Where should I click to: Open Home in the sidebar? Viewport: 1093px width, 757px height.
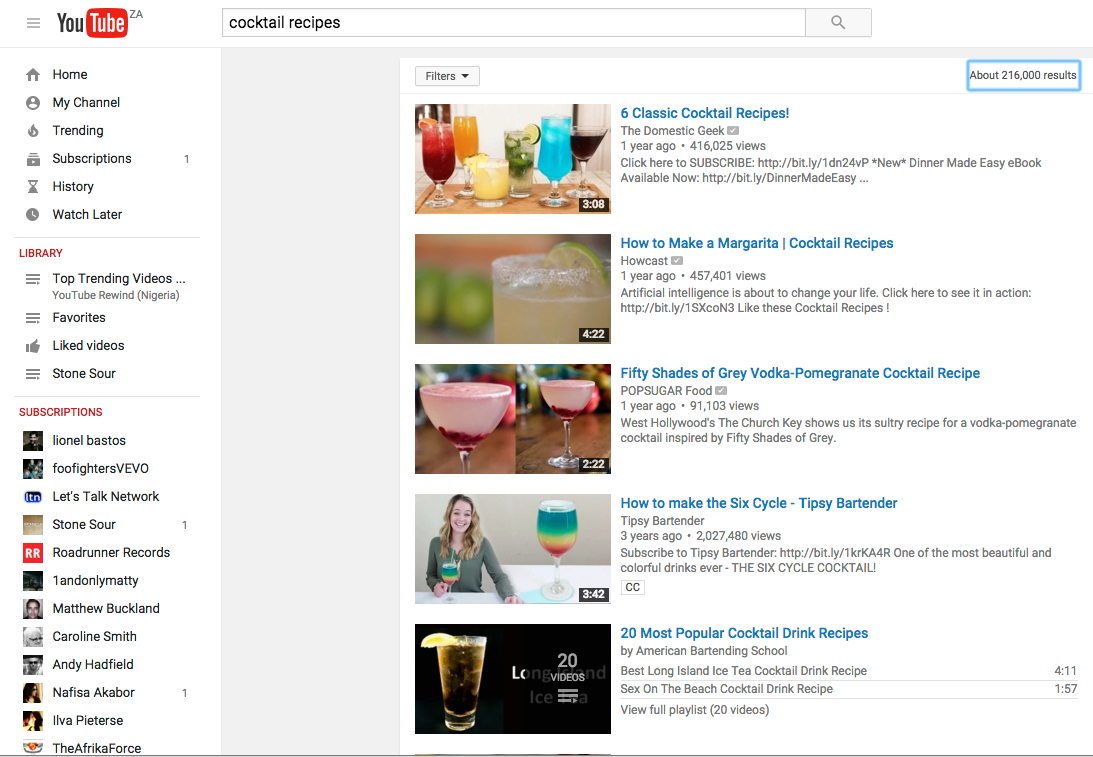(x=70, y=75)
